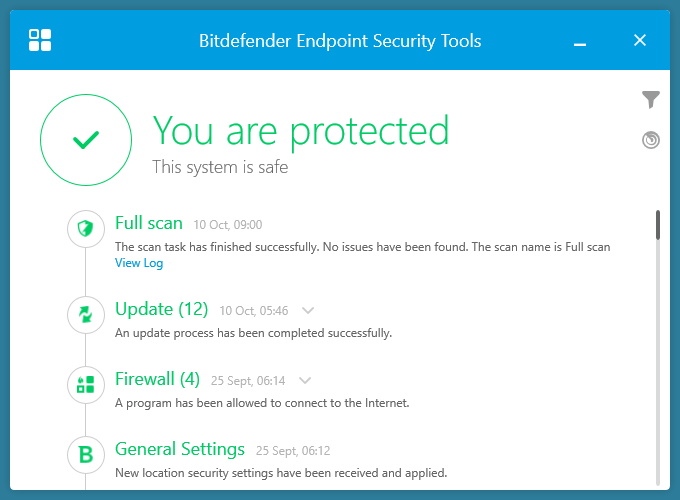The width and height of the screenshot is (680, 500).
Task: Expand the Firewall (4) events chevron
Action: point(305,380)
